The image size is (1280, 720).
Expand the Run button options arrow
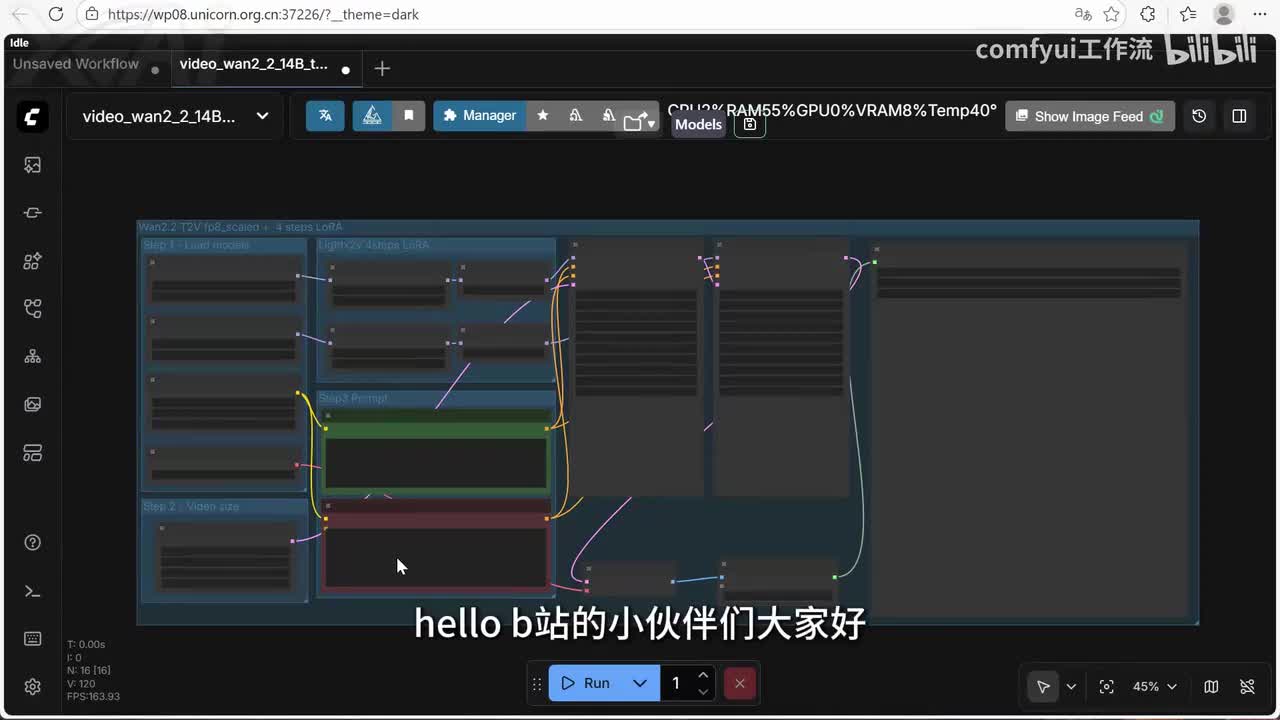[x=640, y=683]
